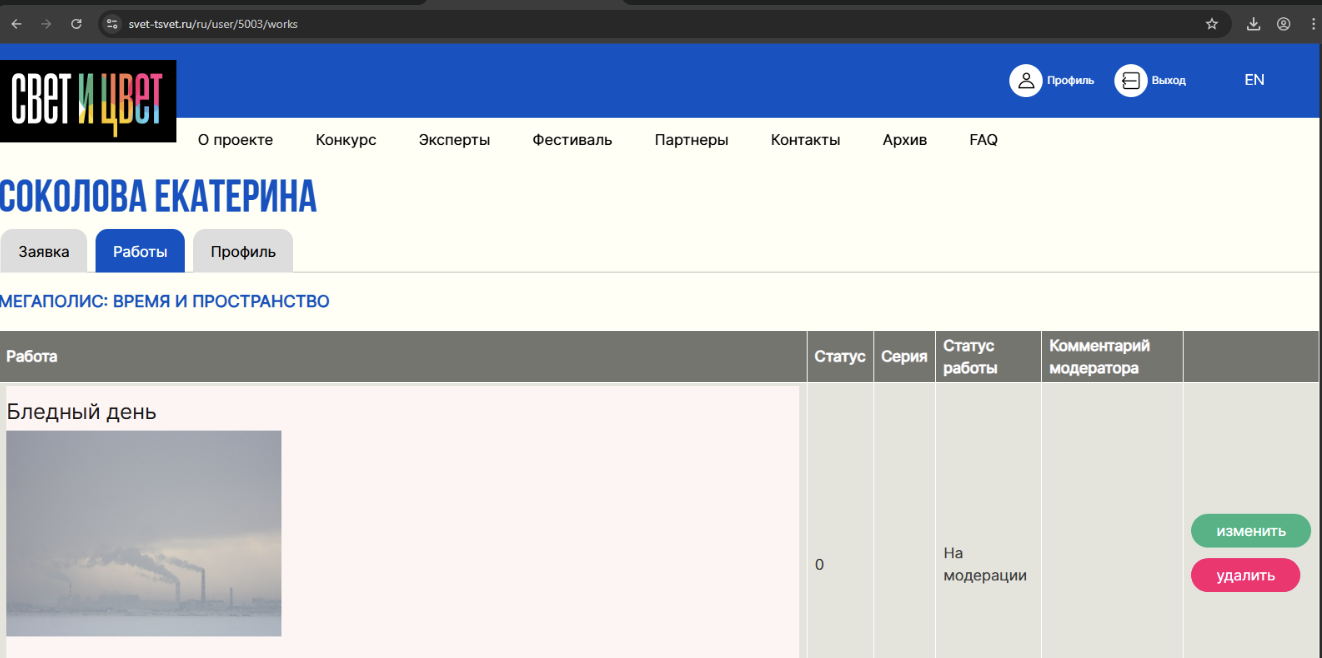This screenshot has height=658, width=1322.
Task: Open the Конкурс menu item
Action: click(x=346, y=140)
